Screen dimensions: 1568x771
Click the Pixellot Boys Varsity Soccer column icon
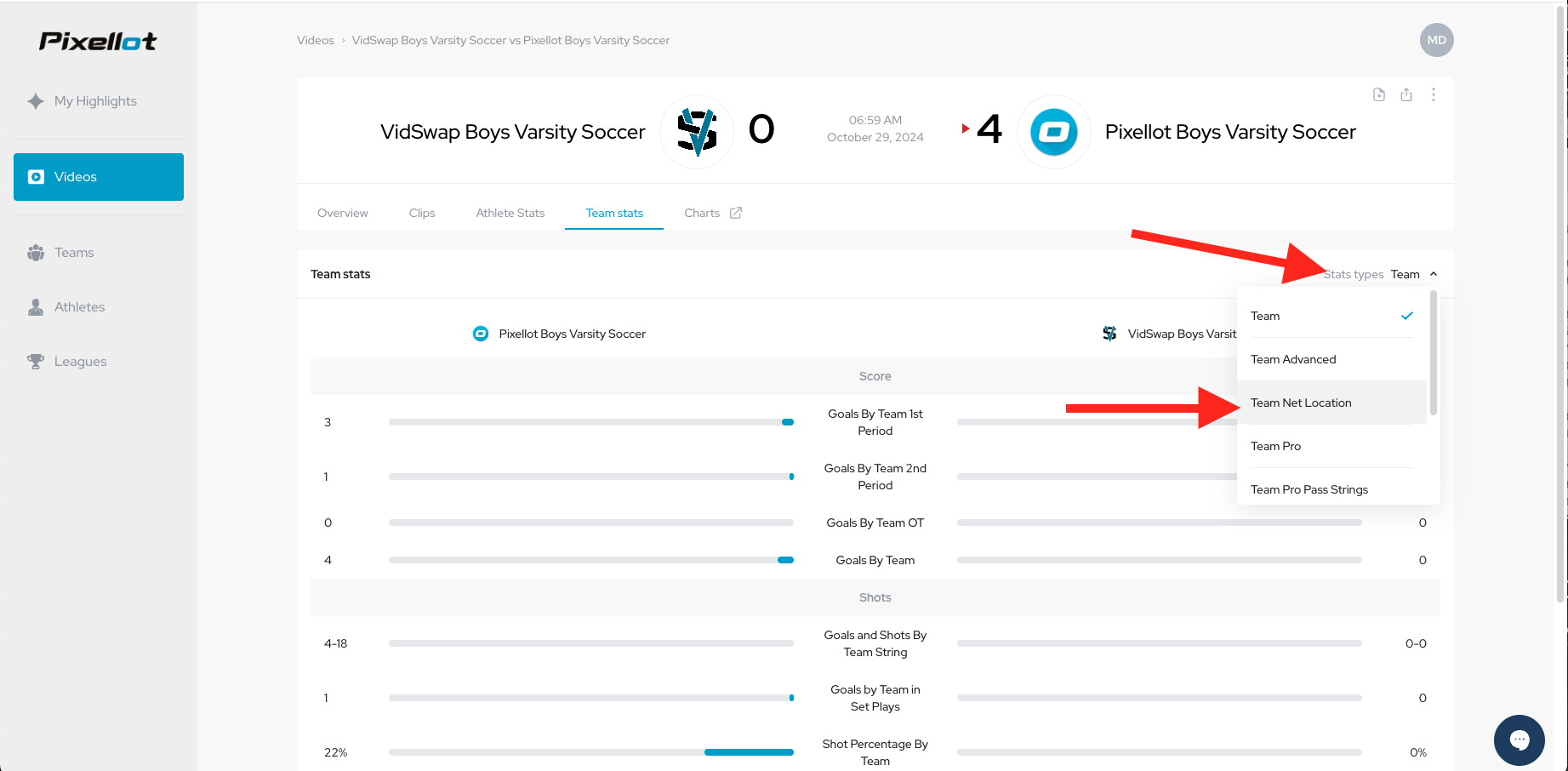[x=481, y=334]
